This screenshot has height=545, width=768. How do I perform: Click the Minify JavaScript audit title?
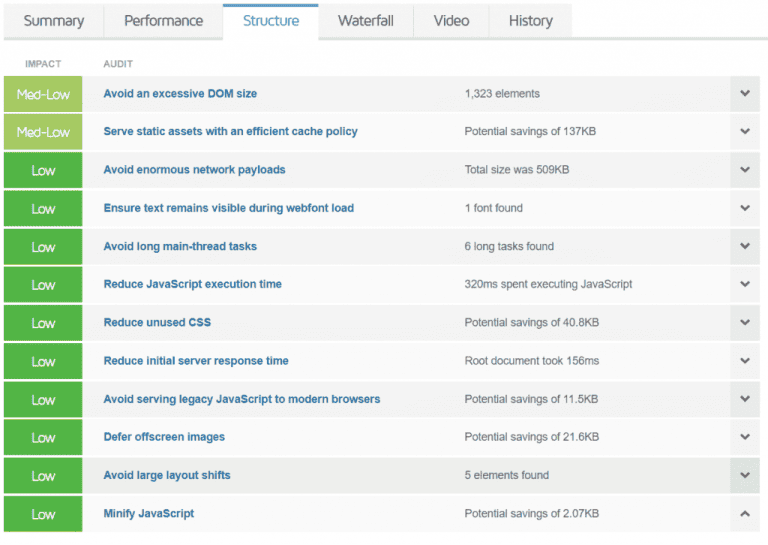point(148,514)
